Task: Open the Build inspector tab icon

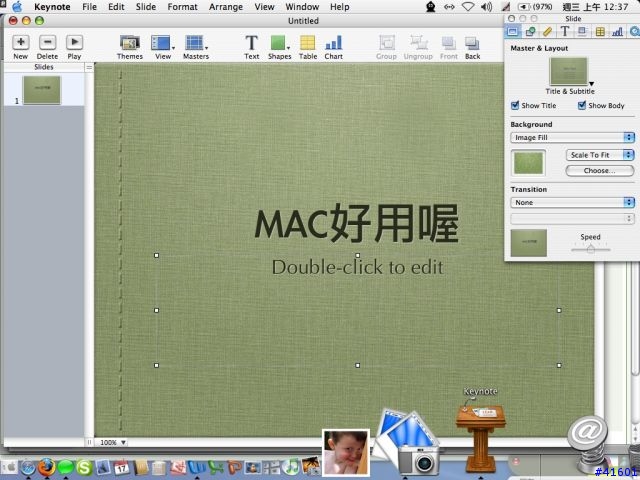Action: tap(530, 31)
